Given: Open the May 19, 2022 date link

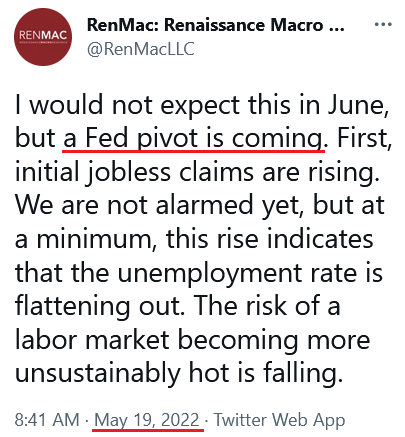Looking at the screenshot, I should (147, 420).
